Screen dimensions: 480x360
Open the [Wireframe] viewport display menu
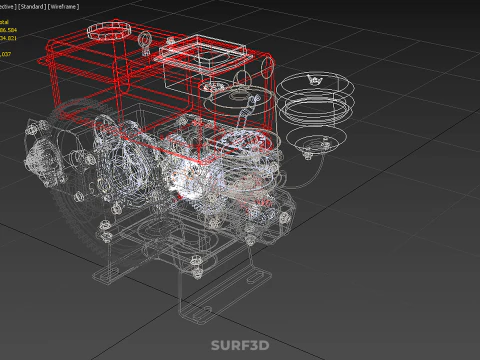tap(63, 7)
